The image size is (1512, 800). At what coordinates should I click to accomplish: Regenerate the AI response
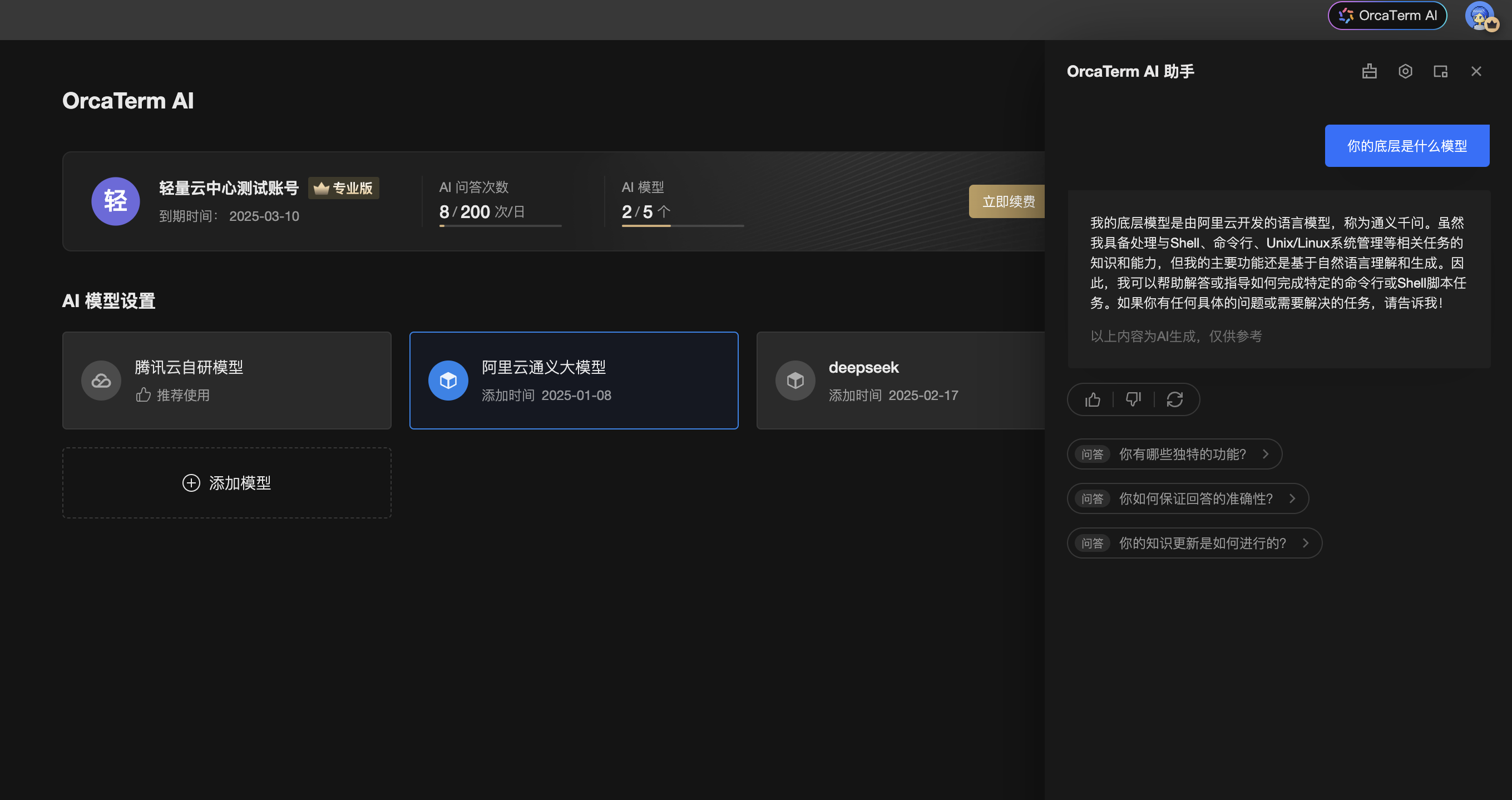[x=1174, y=399]
